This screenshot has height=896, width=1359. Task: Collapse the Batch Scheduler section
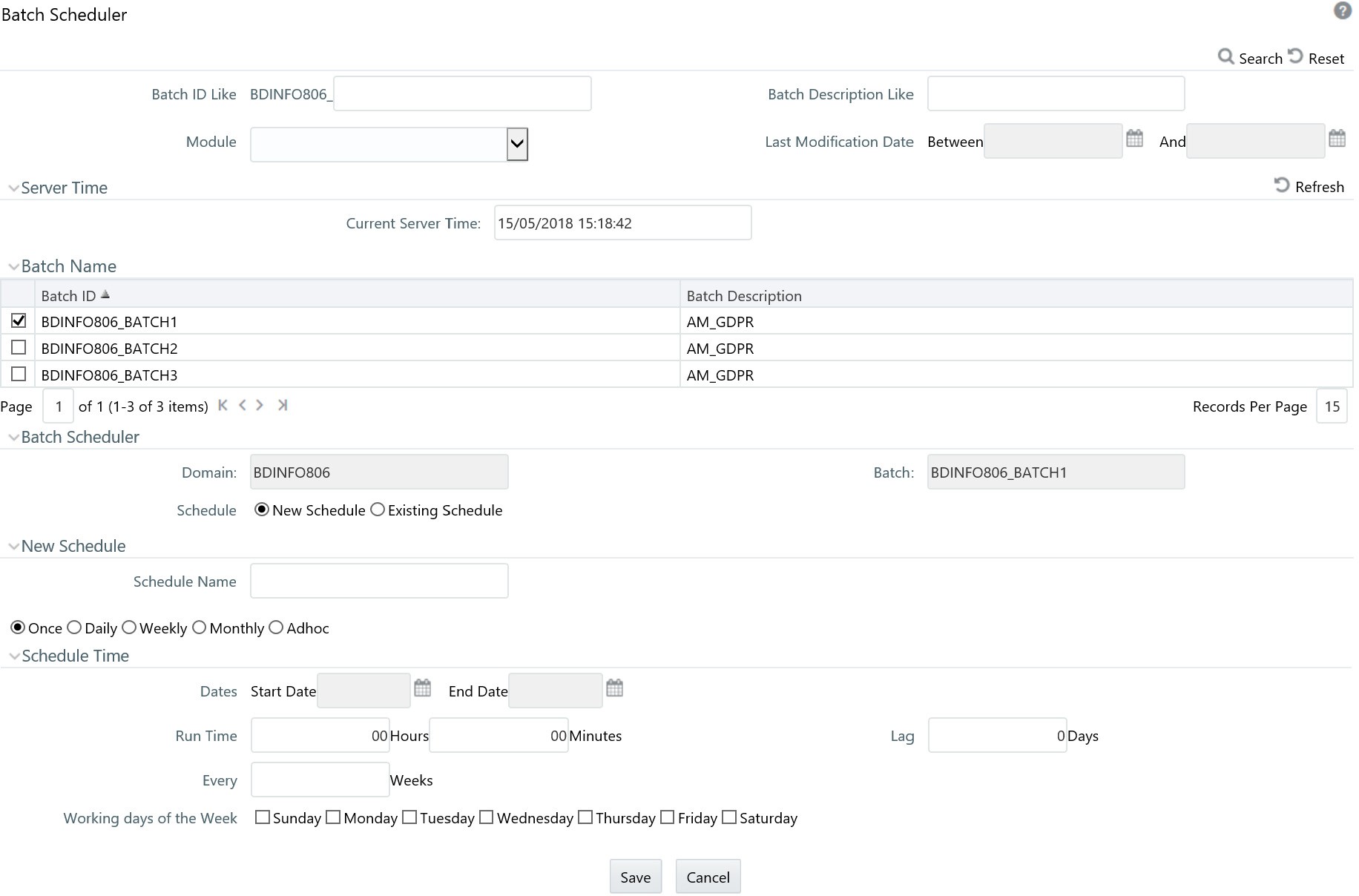(x=13, y=438)
